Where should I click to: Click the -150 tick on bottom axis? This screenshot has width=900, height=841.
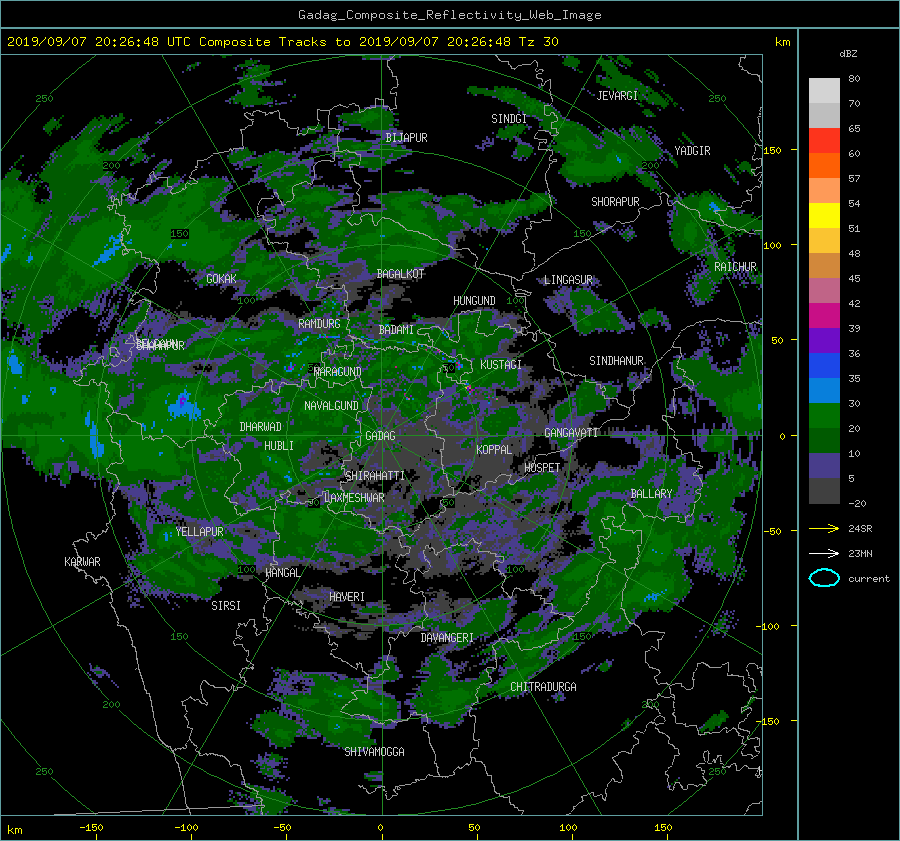(x=91, y=827)
